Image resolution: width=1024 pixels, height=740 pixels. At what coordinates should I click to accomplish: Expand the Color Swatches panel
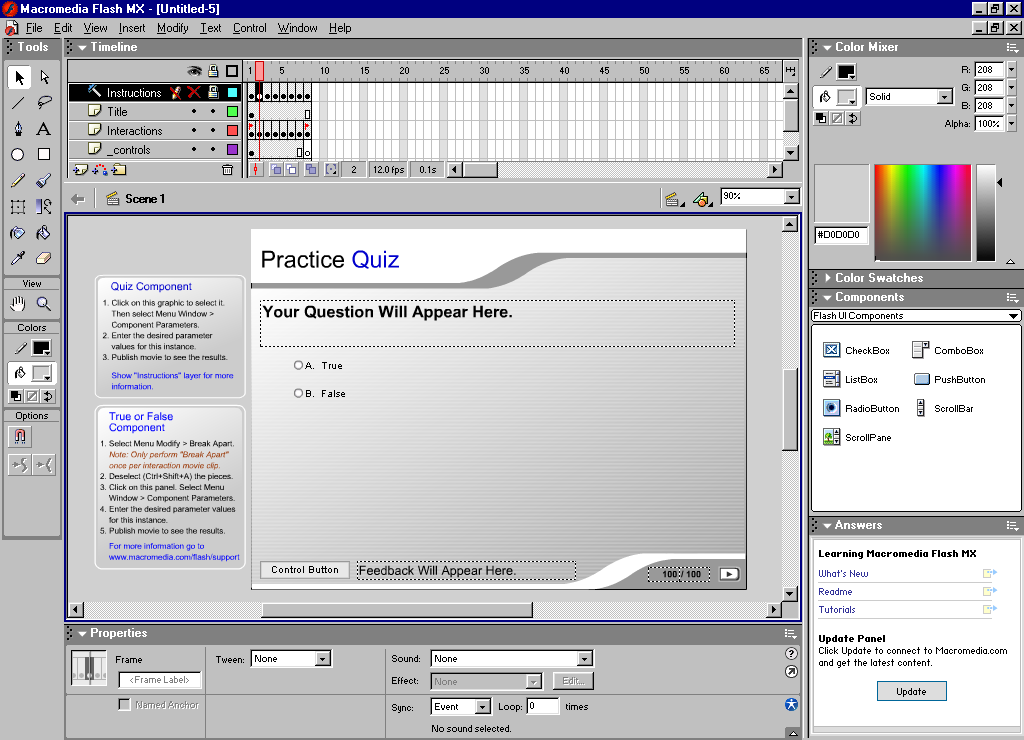pyautogui.click(x=828, y=278)
